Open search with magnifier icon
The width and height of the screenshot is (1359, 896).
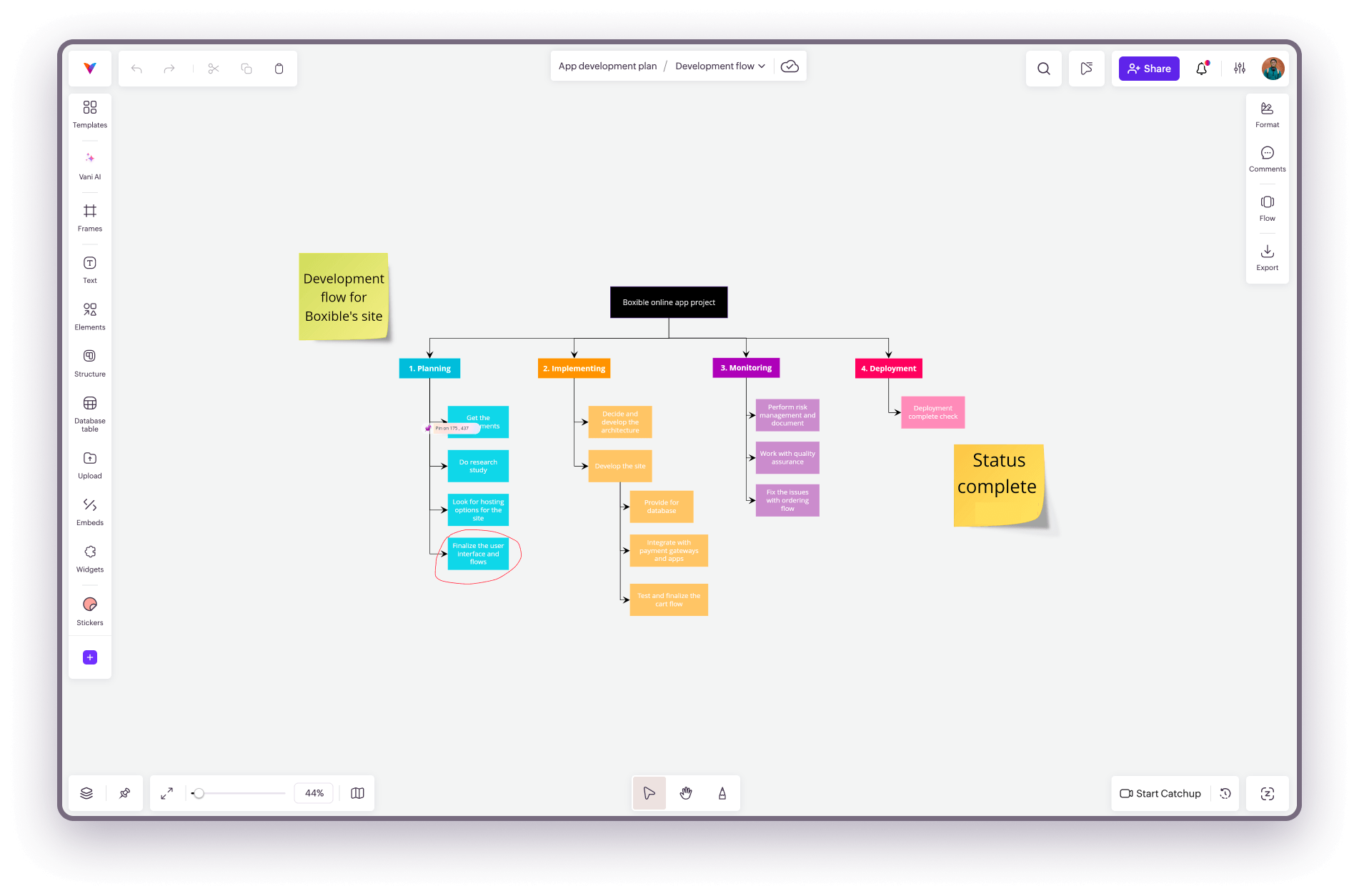(x=1044, y=69)
